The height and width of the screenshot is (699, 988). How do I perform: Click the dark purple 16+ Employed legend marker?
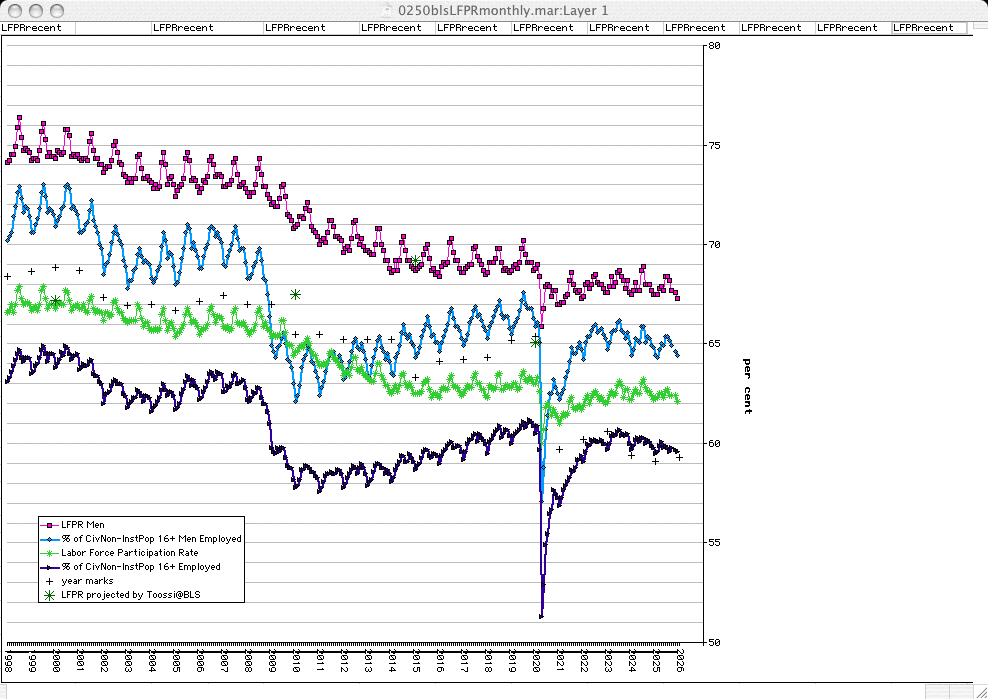[x=49, y=566]
